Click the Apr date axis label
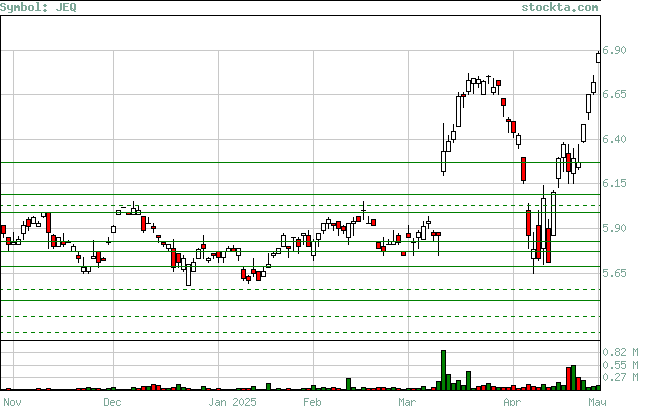Viewport: 655px width, 406px height. click(x=512, y=402)
